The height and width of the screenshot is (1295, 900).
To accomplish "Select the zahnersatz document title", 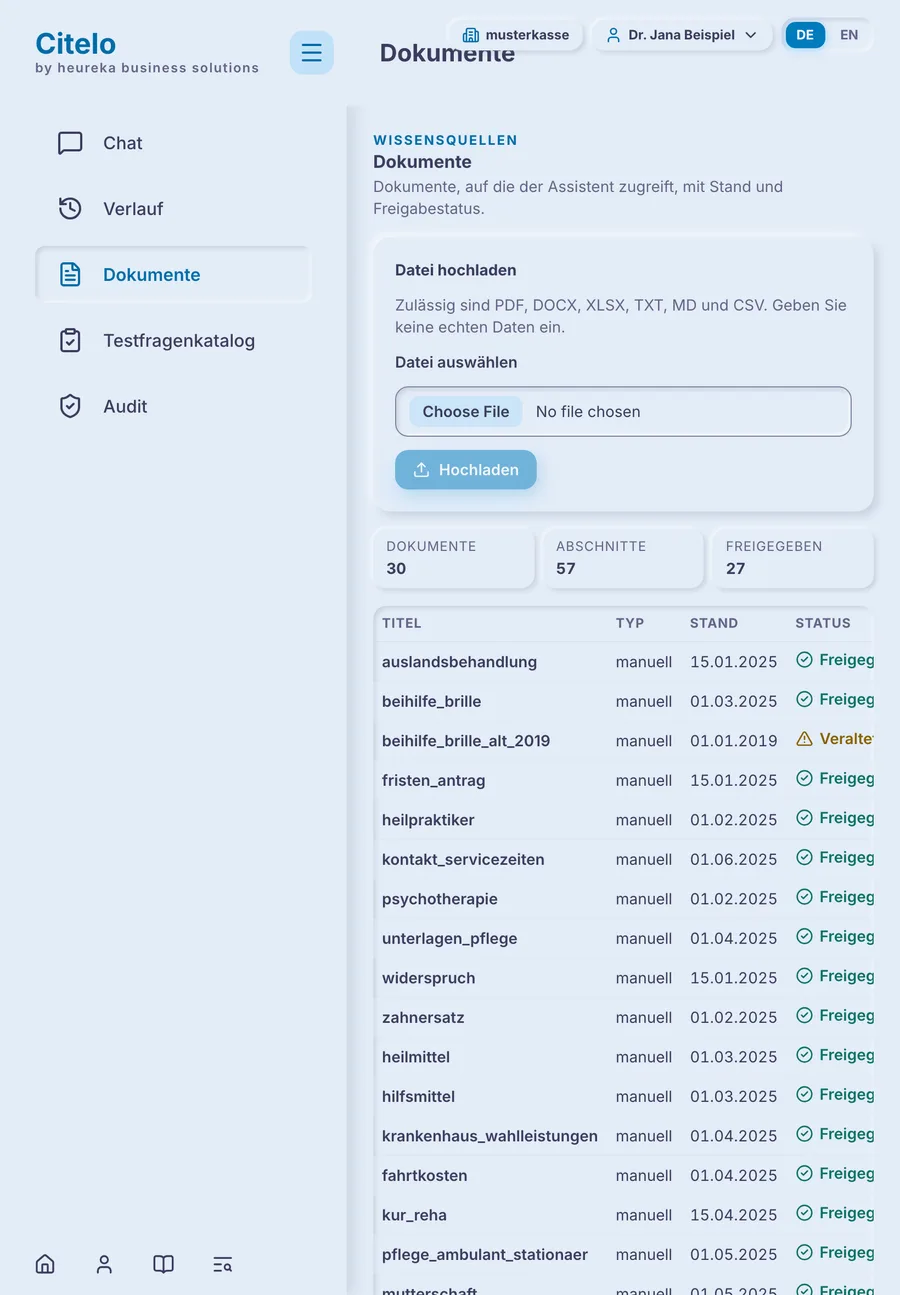I will [x=423, y=1018].
